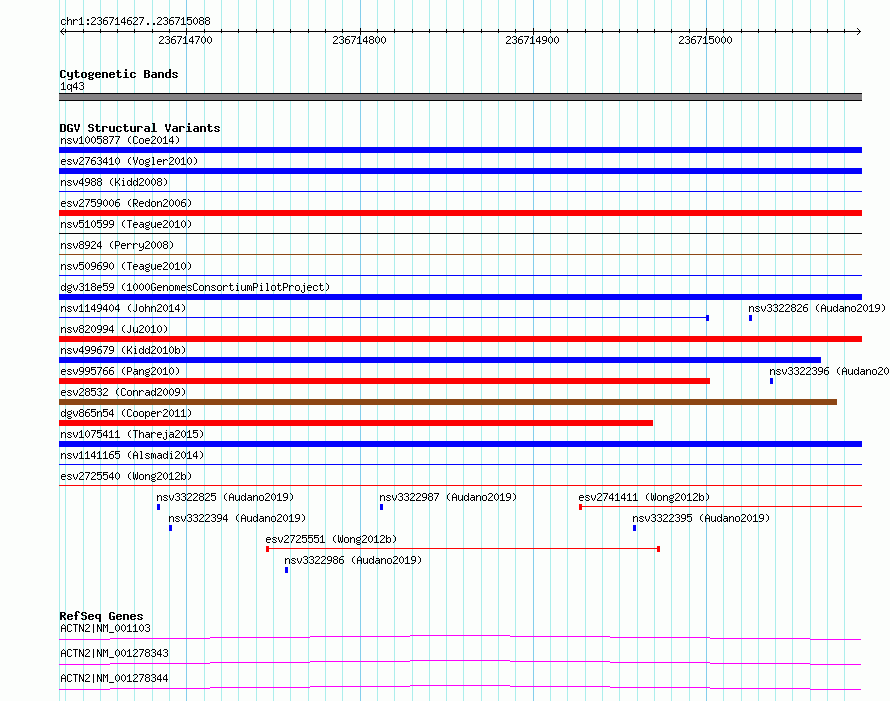Click dgv865n54 (Cooper2011) label
The width and height of the screenshot is (890, 701).
(x=126, y=413)
